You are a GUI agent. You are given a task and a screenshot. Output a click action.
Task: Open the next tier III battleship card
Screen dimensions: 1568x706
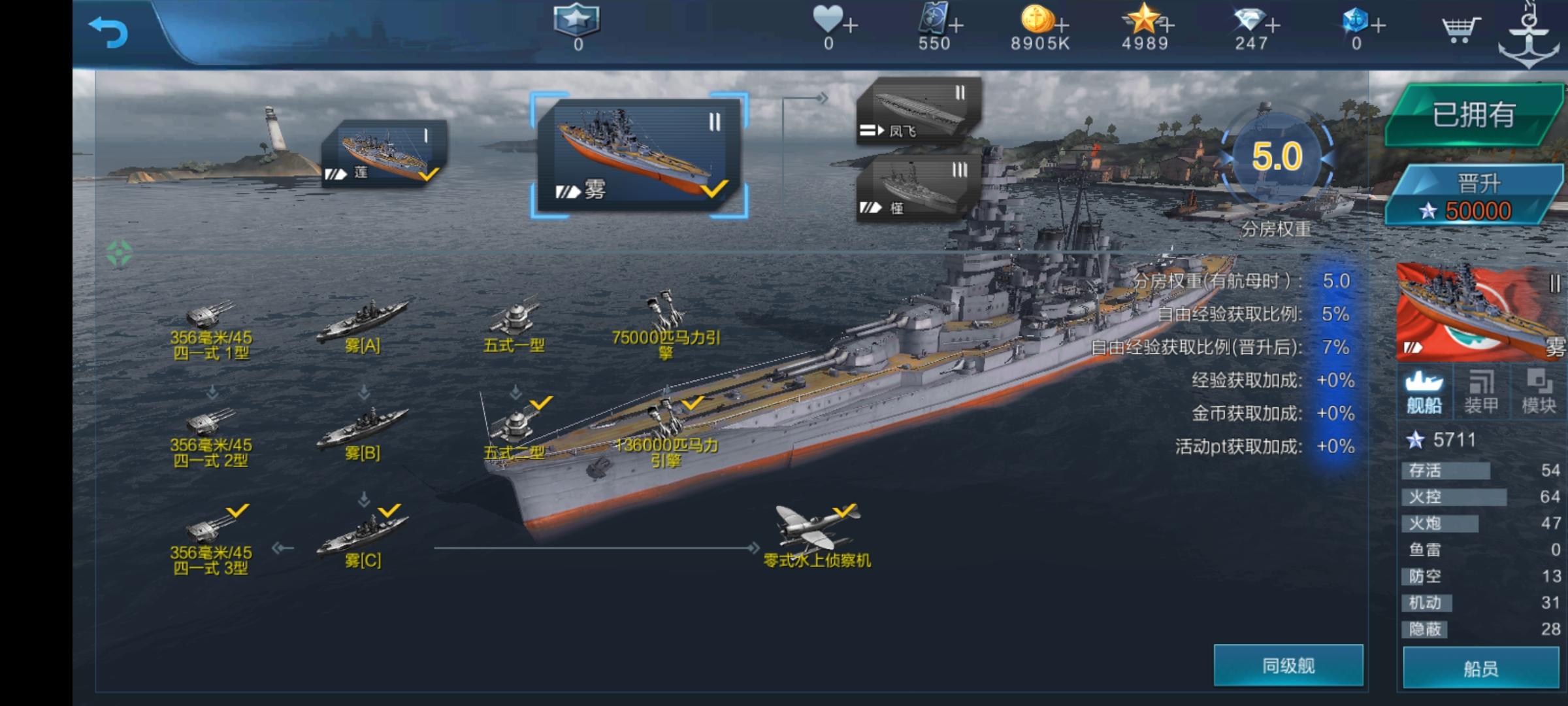(918, 188)
